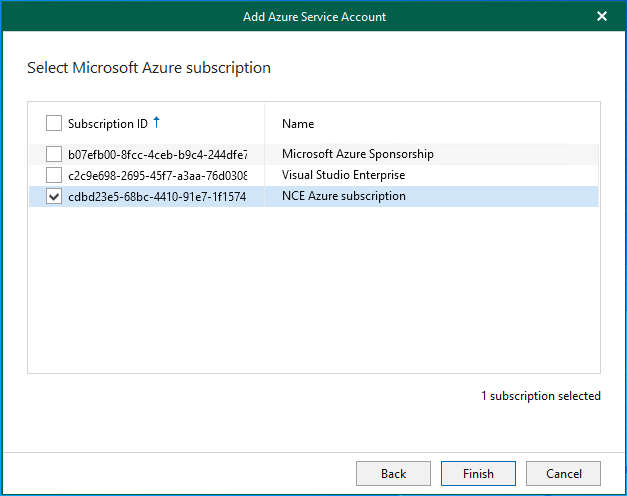Uncheck the NCE Azure subscription checkbox
The width and height of the screenshot is (627, 496).
click(54, 197)
